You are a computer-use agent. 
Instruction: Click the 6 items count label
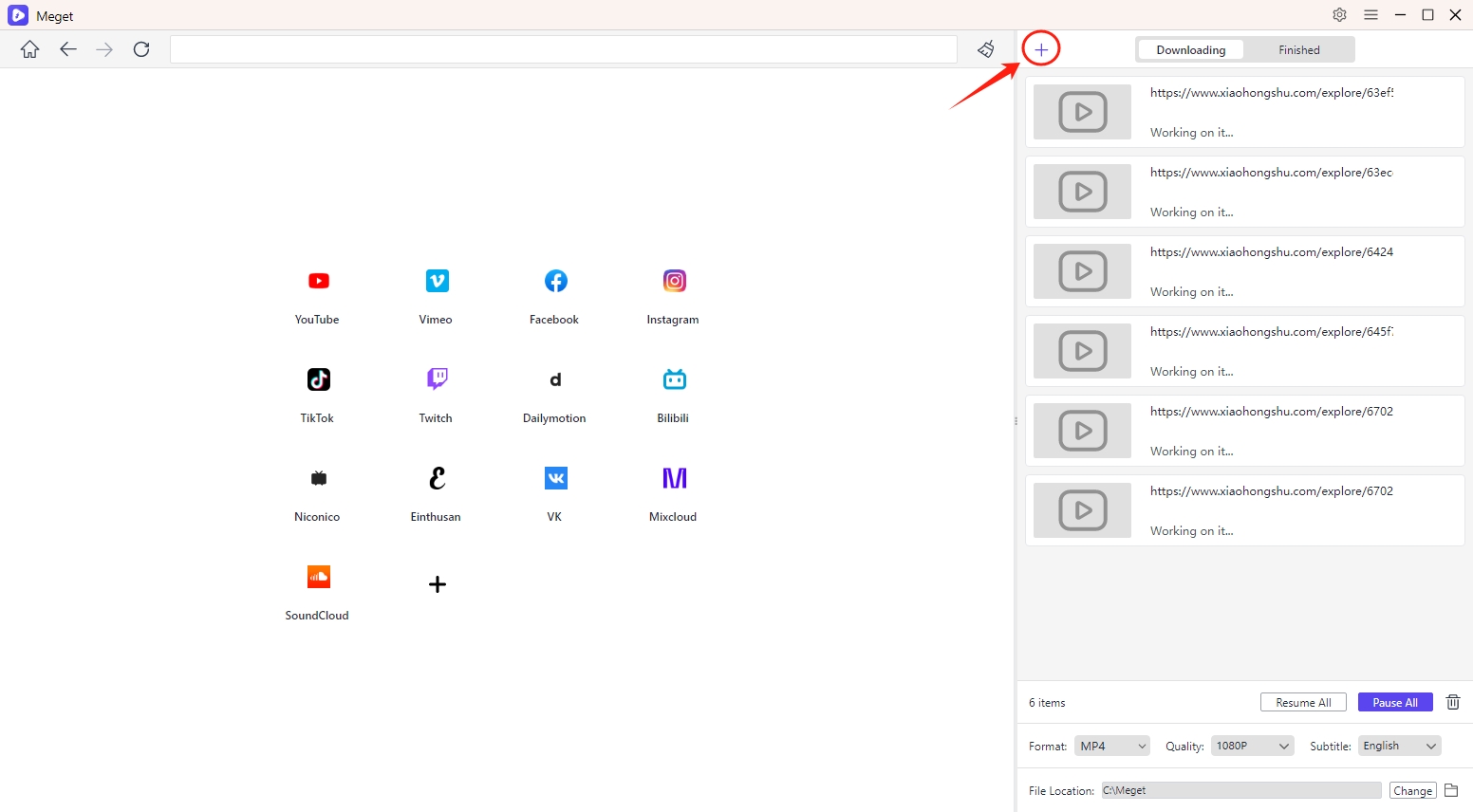[1047, 703]
